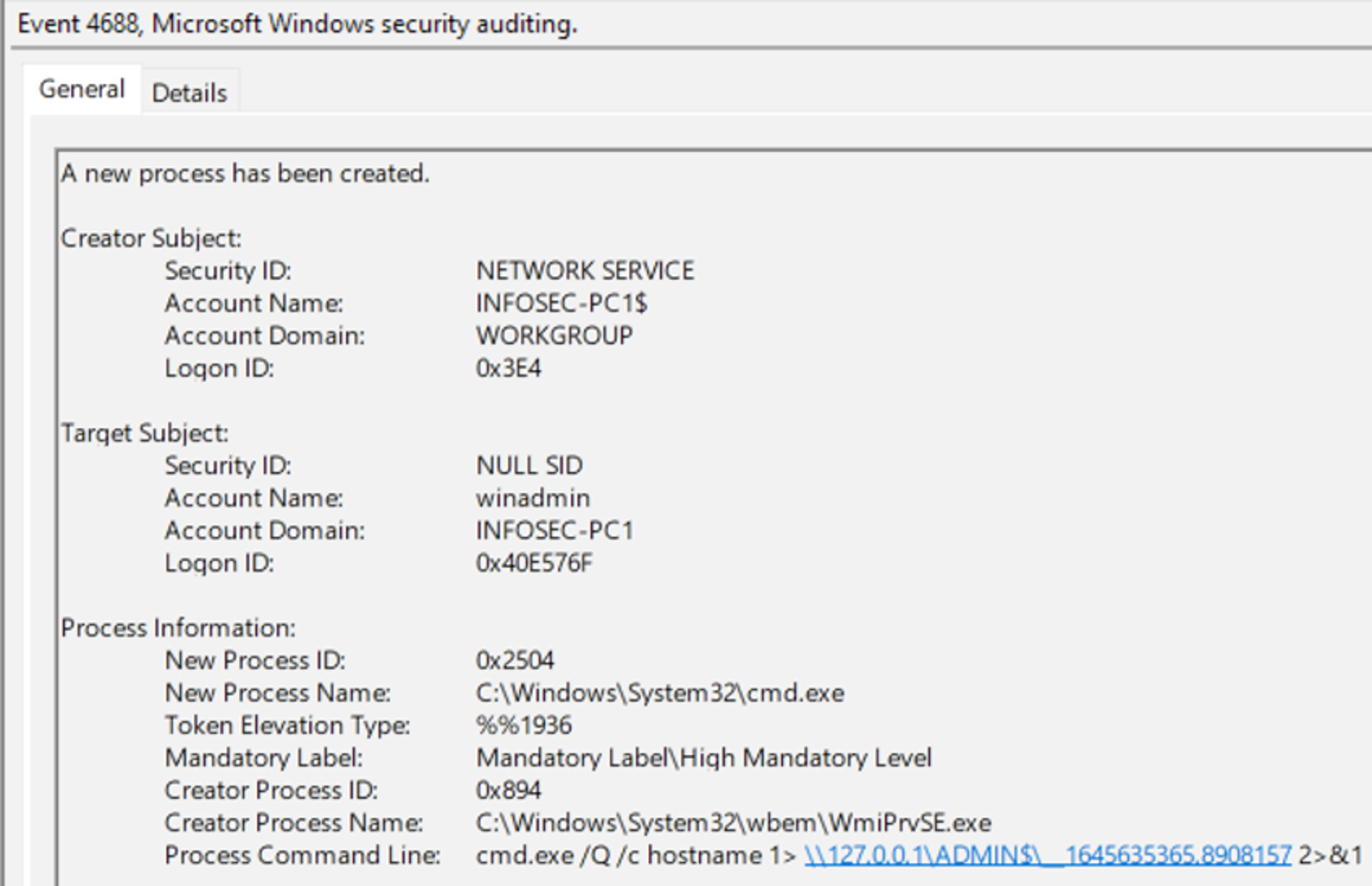Click the 0x2504 new process ID value

tap(515, 661)
